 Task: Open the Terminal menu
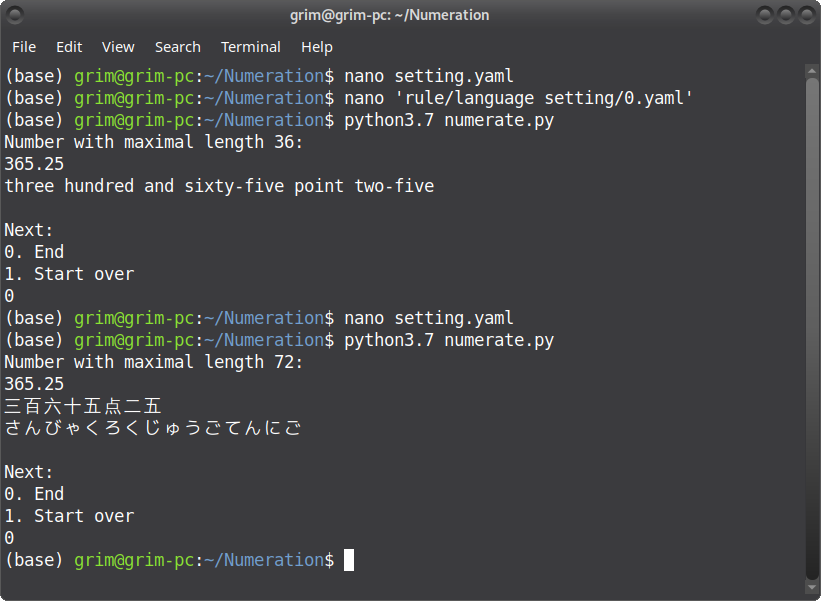pyautogui.click(x=251, y=47)
